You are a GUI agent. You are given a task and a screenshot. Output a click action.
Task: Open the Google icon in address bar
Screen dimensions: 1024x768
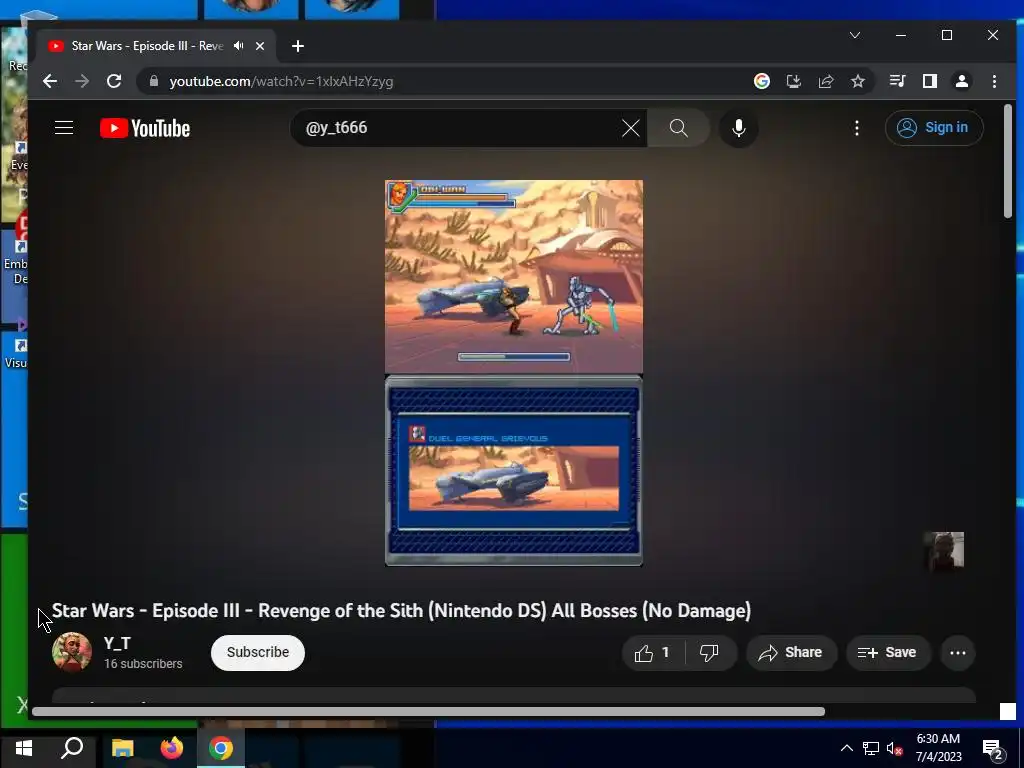pyautogui.click(x=761, y=81)
